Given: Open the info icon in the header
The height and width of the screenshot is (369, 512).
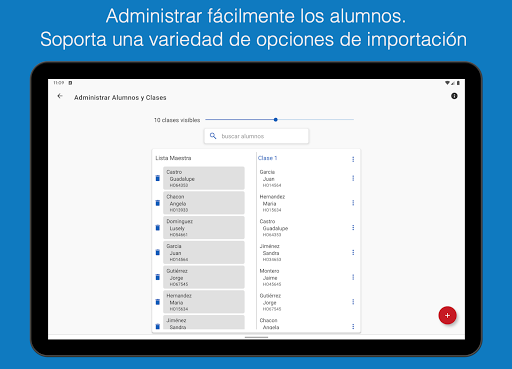Looking at the screenshot, I should pos(454,96).
